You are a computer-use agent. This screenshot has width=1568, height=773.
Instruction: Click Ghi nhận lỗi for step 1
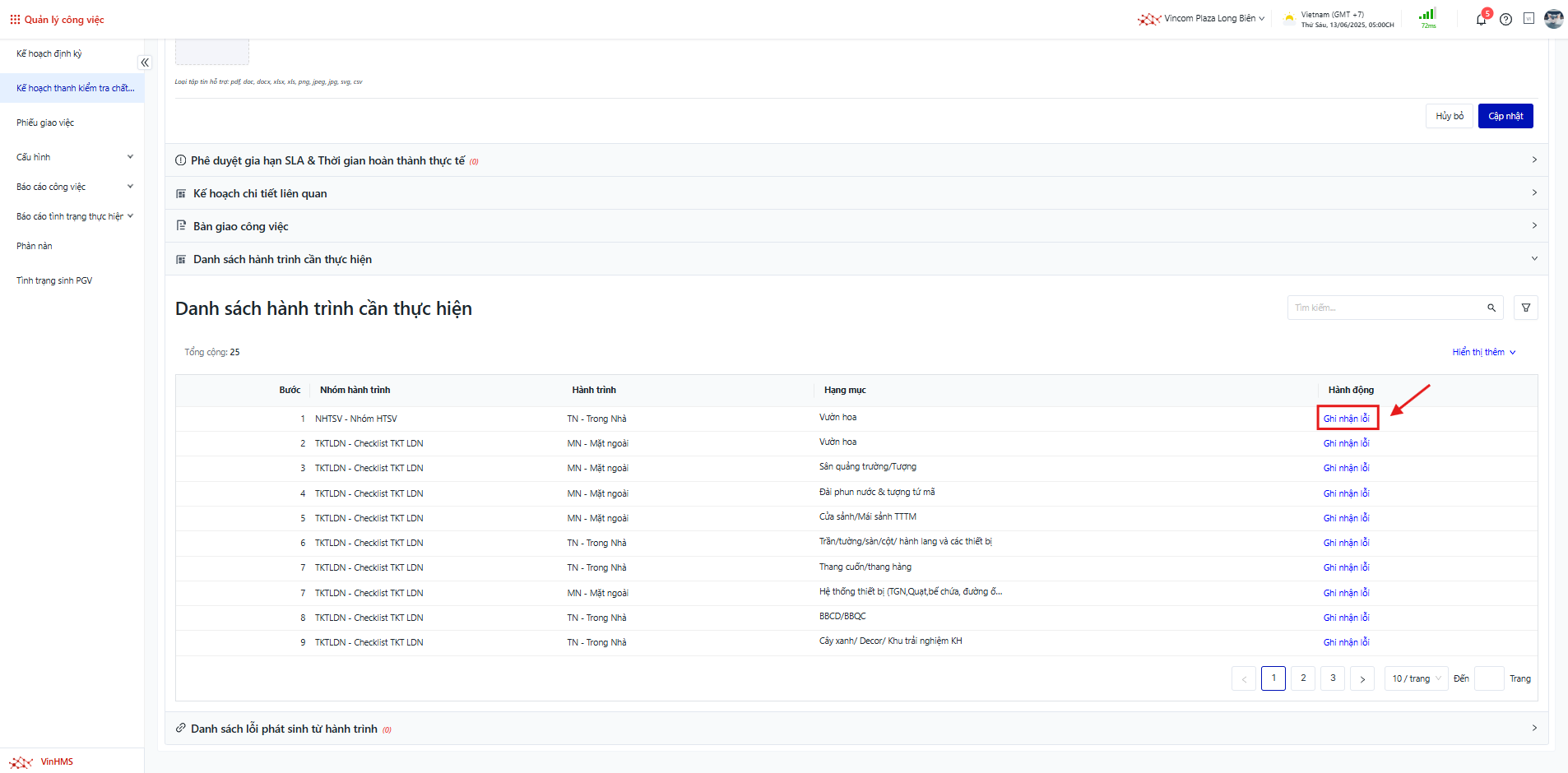[1346, 419]
